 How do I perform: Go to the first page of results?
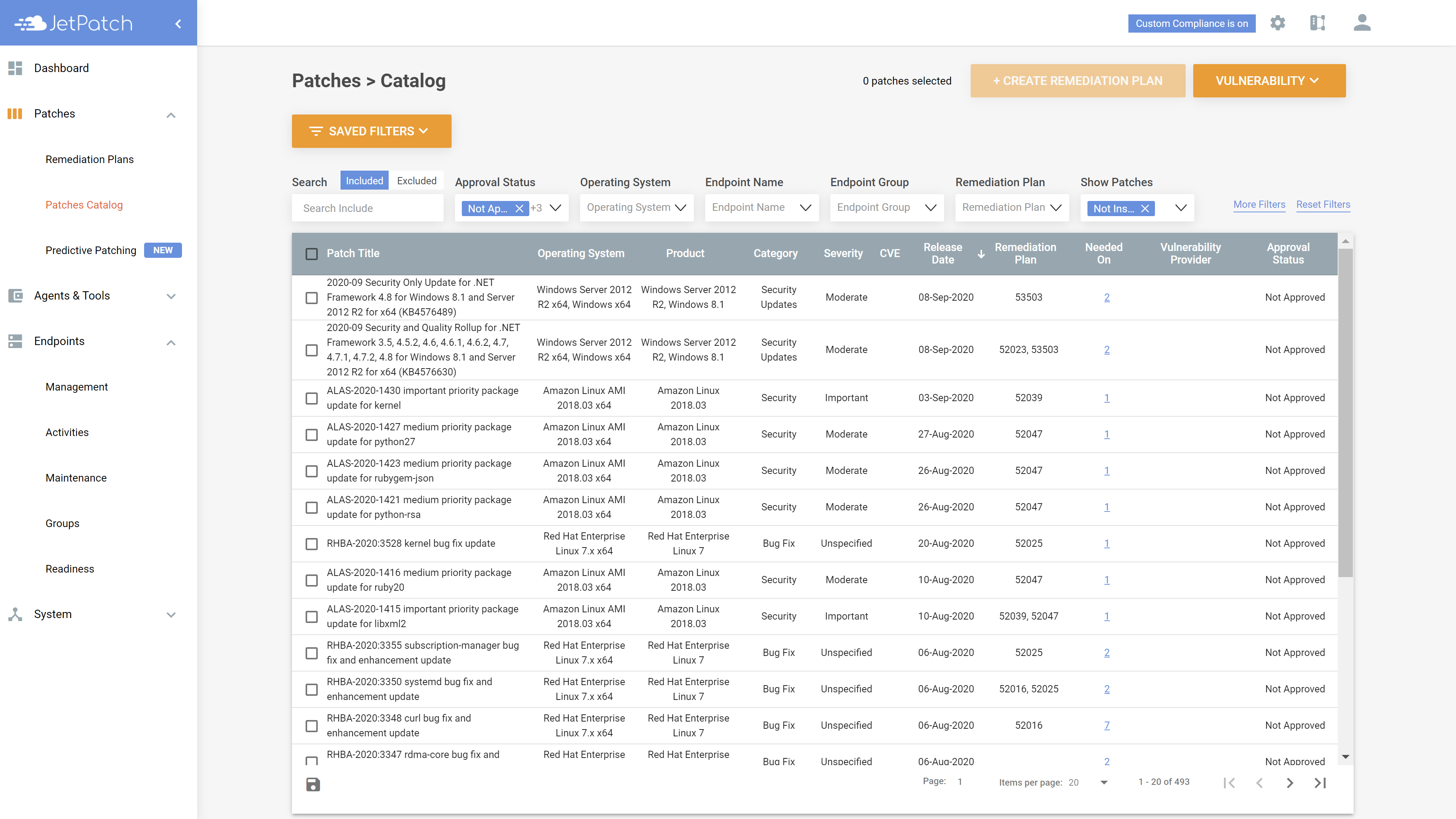[1229, 783]
